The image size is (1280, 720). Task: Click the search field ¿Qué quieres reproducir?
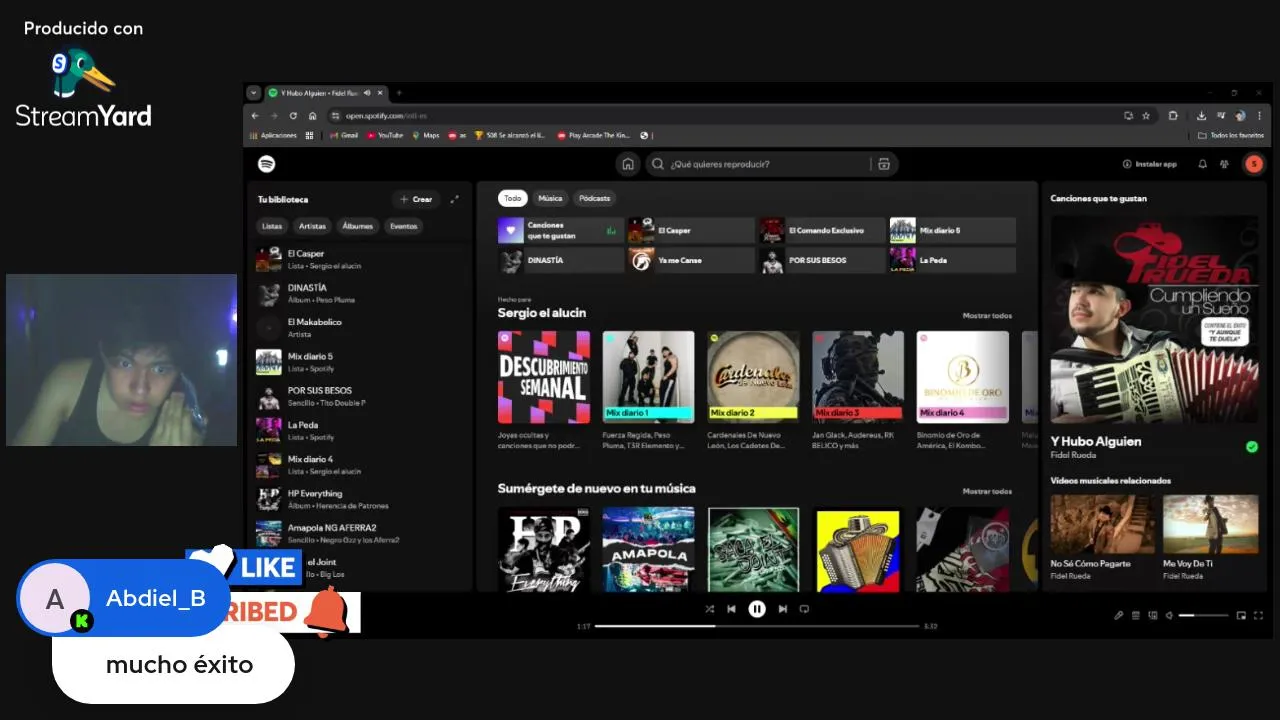click(760, 164)
